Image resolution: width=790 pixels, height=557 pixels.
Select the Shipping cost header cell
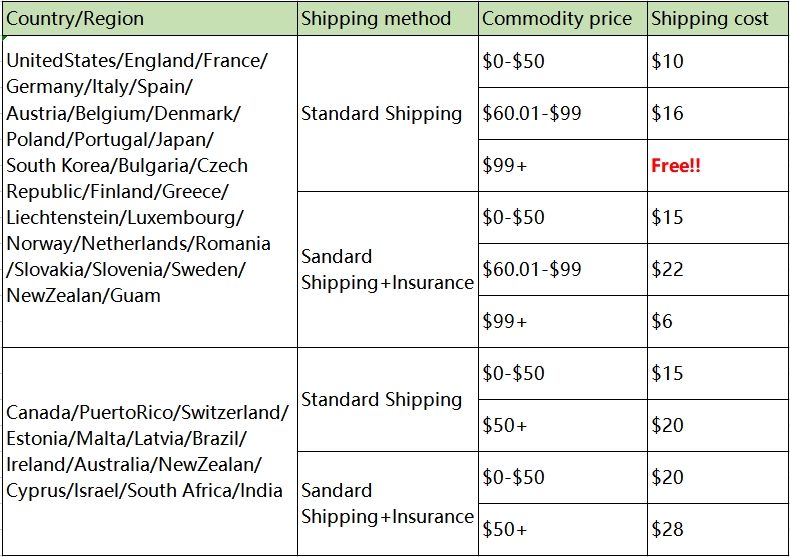click(710, 18)
